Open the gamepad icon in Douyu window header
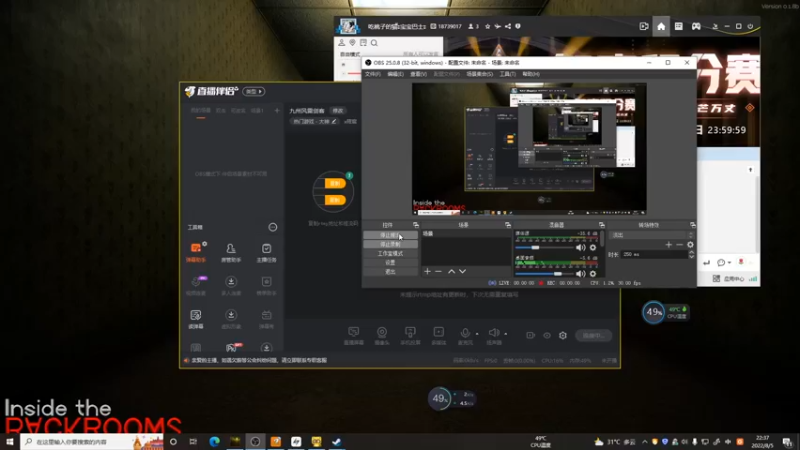The height and width of the screenshot is (450, 800). (696, 27)
